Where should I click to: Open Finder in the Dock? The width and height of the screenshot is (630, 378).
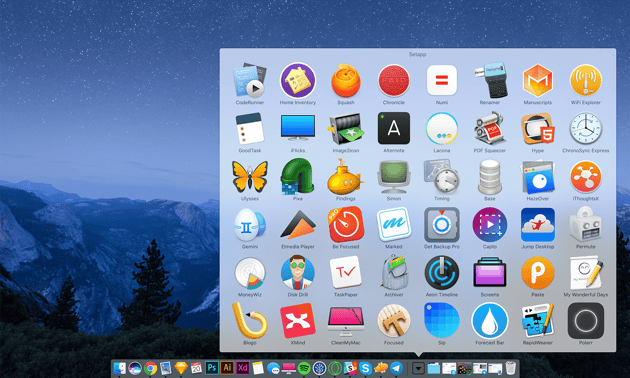[119, 368]
